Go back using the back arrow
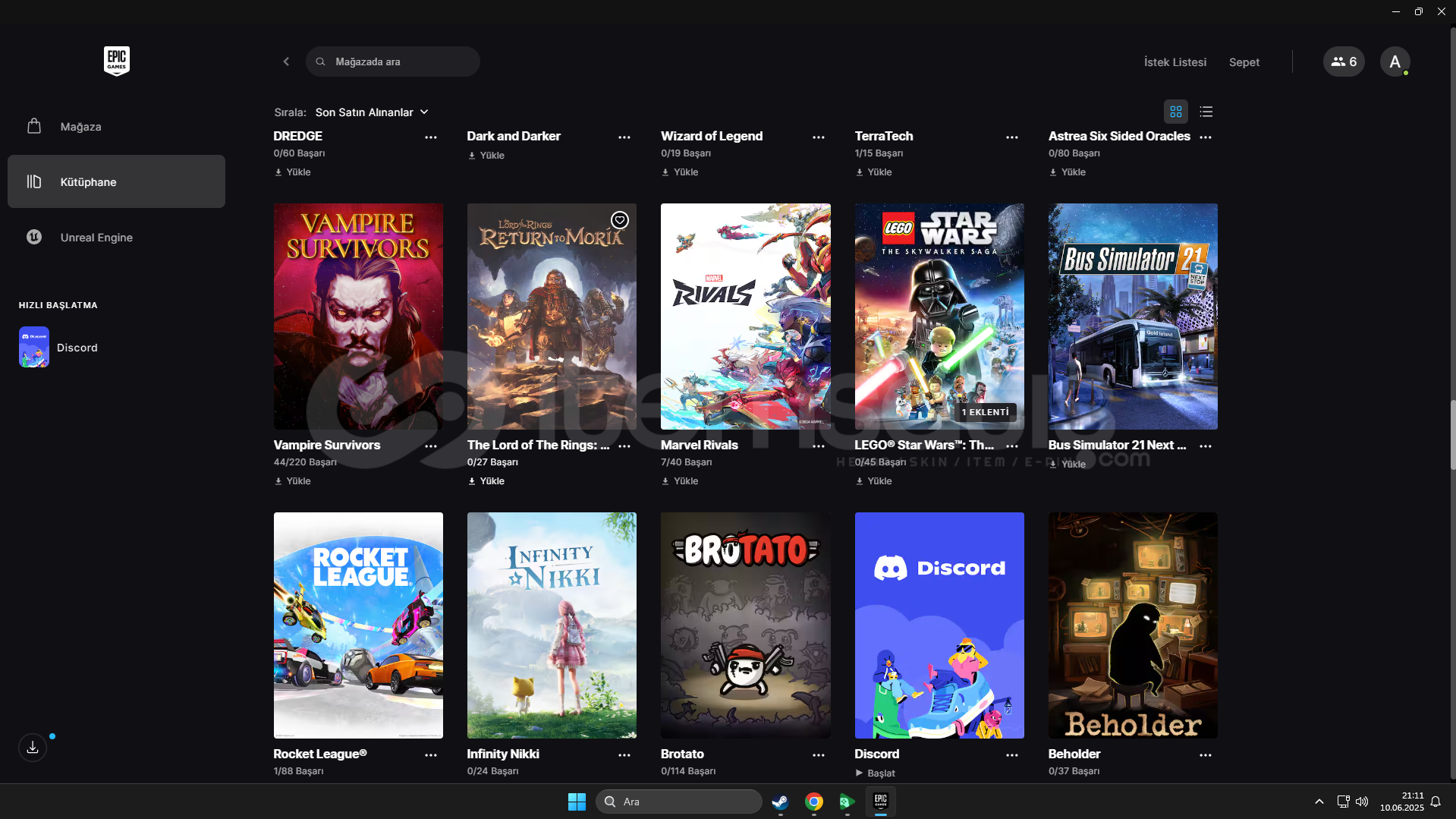Image resolution: width=1456 pixels, height=819 pixels. (x=286, y=61)
